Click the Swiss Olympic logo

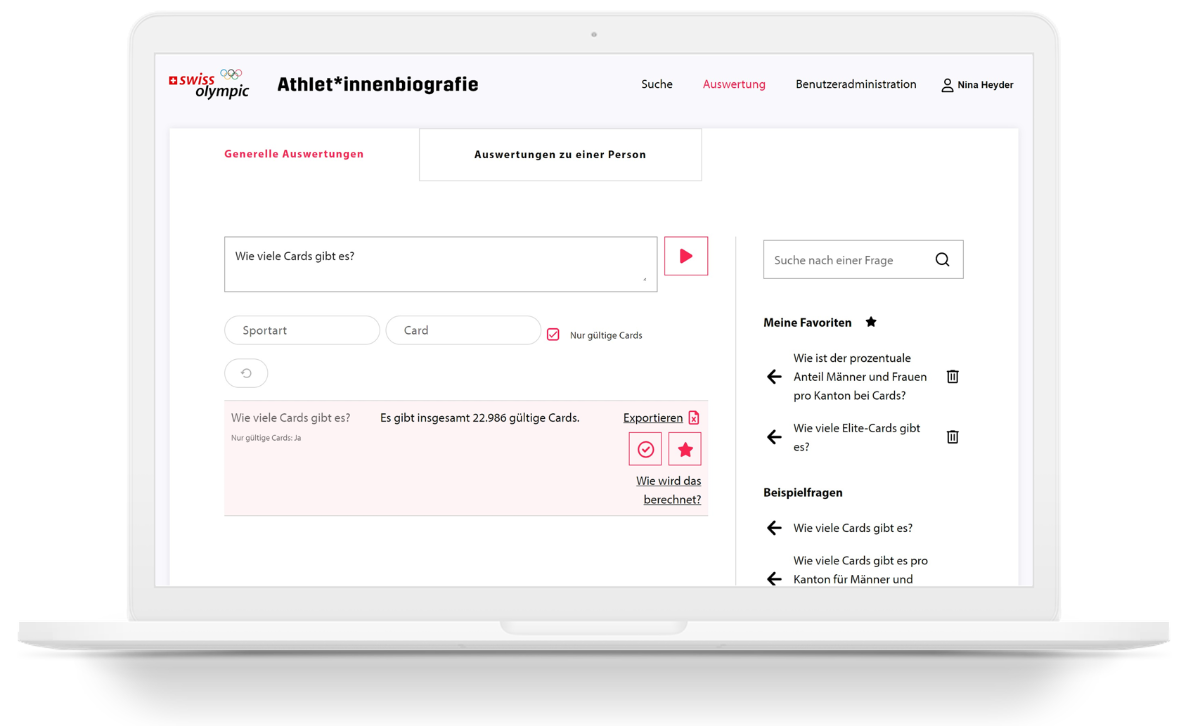[209, 84]
